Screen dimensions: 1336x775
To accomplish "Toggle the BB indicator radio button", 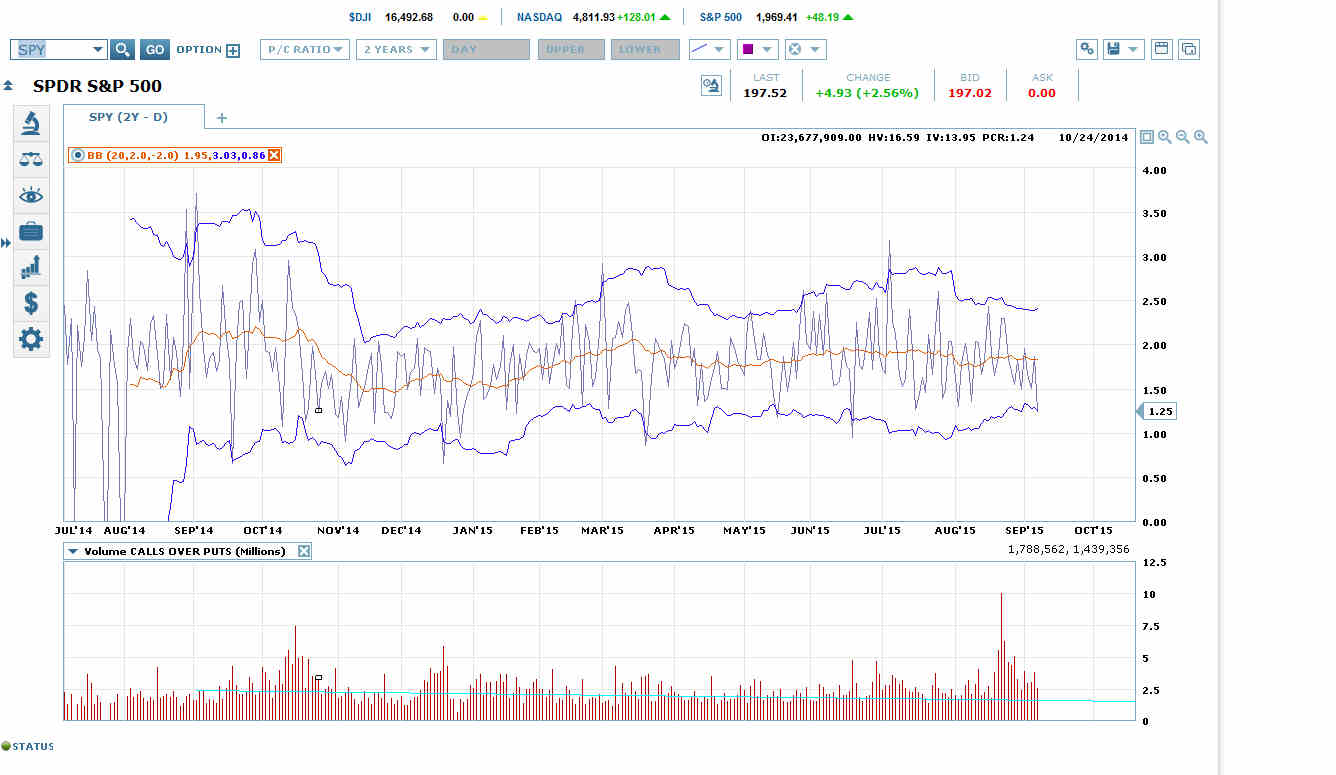I will coord(78,155).
